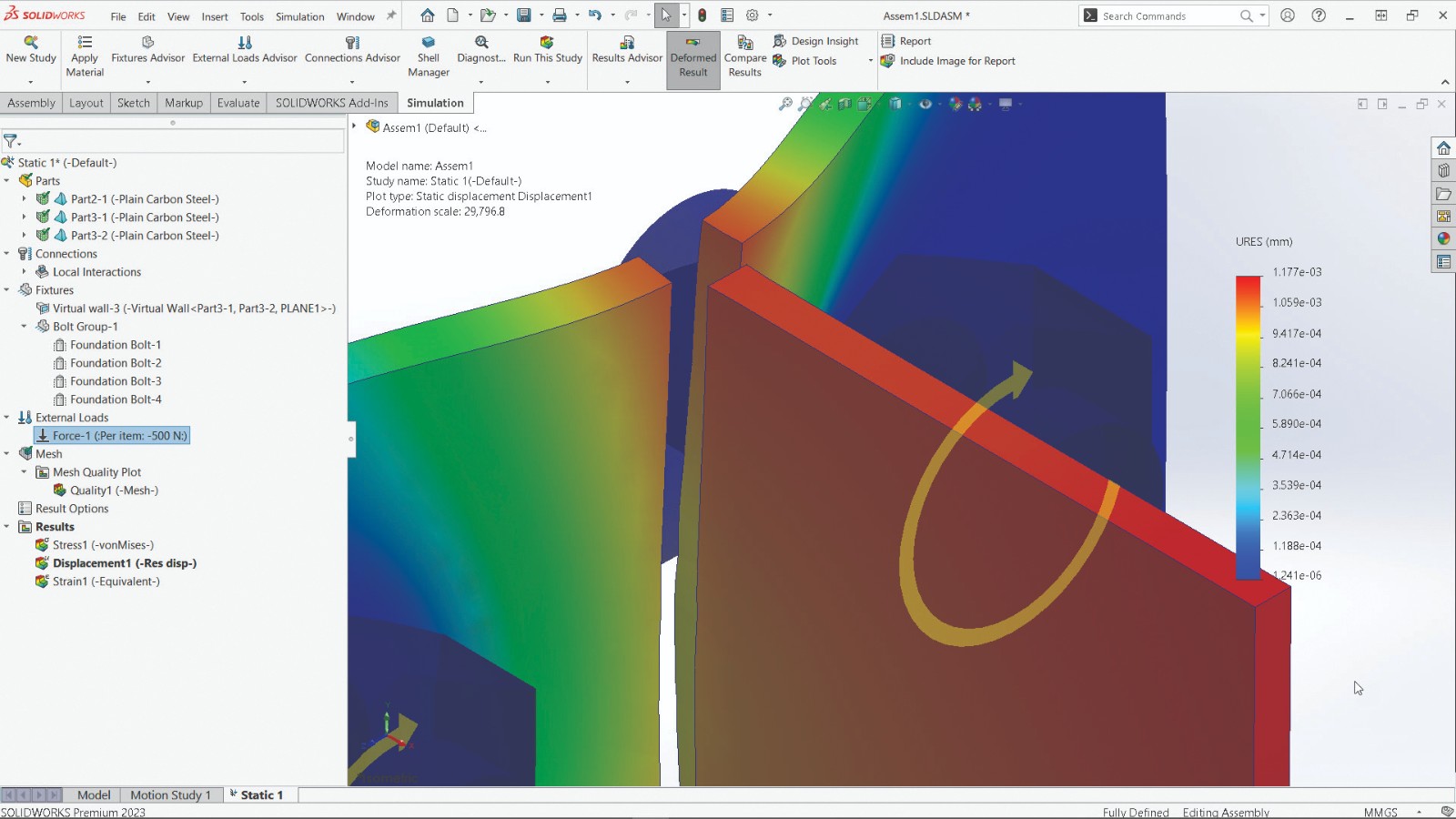Viewport: 1456px width, 819px height.
Task: Expand the Local Interactions node
Action: pos(25,272)
